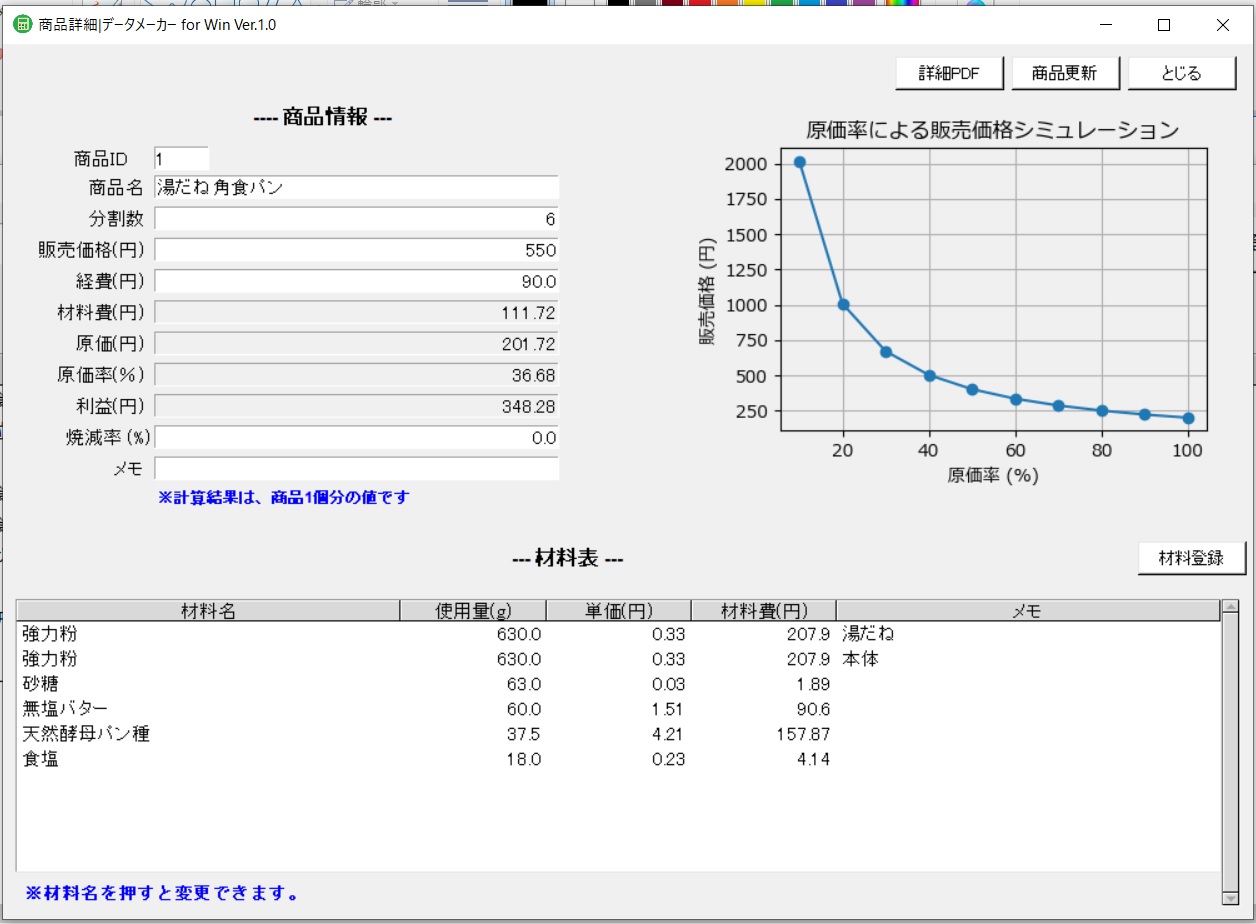This screenshot has width=1256, height=924.
Task: Click the 販売価格(円) field showing 550
Action: click(356, 250)
